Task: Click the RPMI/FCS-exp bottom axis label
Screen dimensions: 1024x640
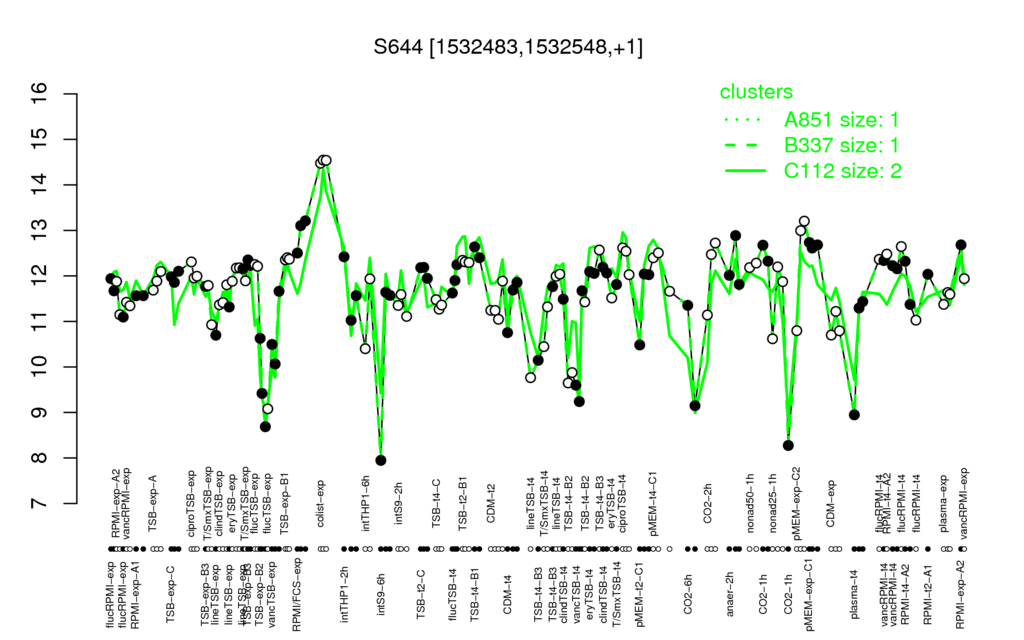Action: pos(296,594)
